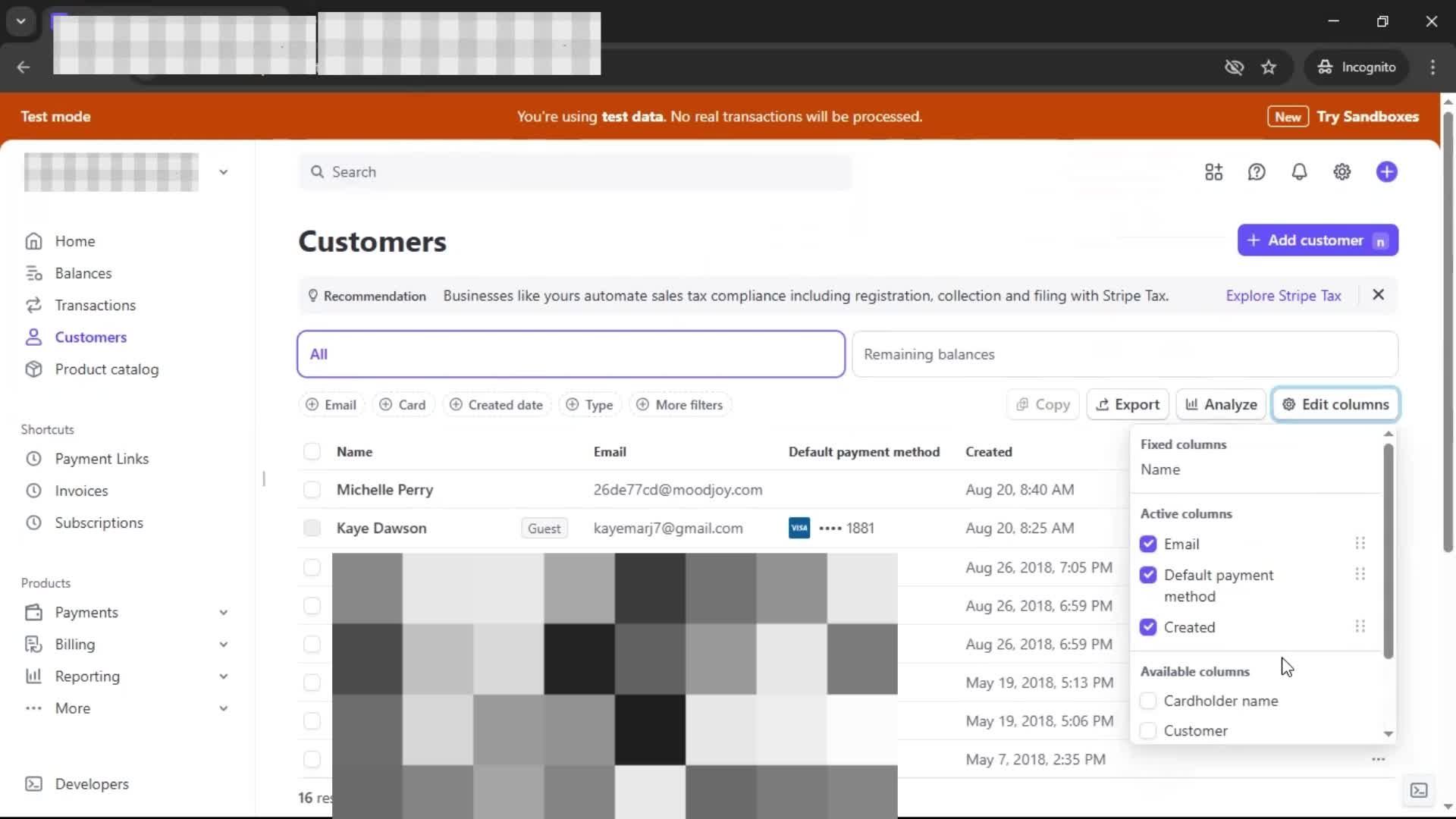The height and width of the screenshot is (819, 1456).
Task: Open Product catalog in sidebar
Action: point(106,369)
